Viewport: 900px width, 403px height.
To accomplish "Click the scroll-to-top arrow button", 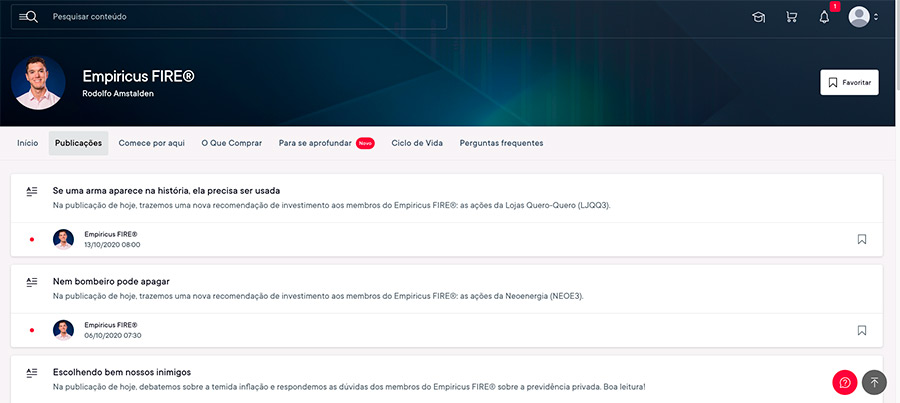I will [875, 382].
